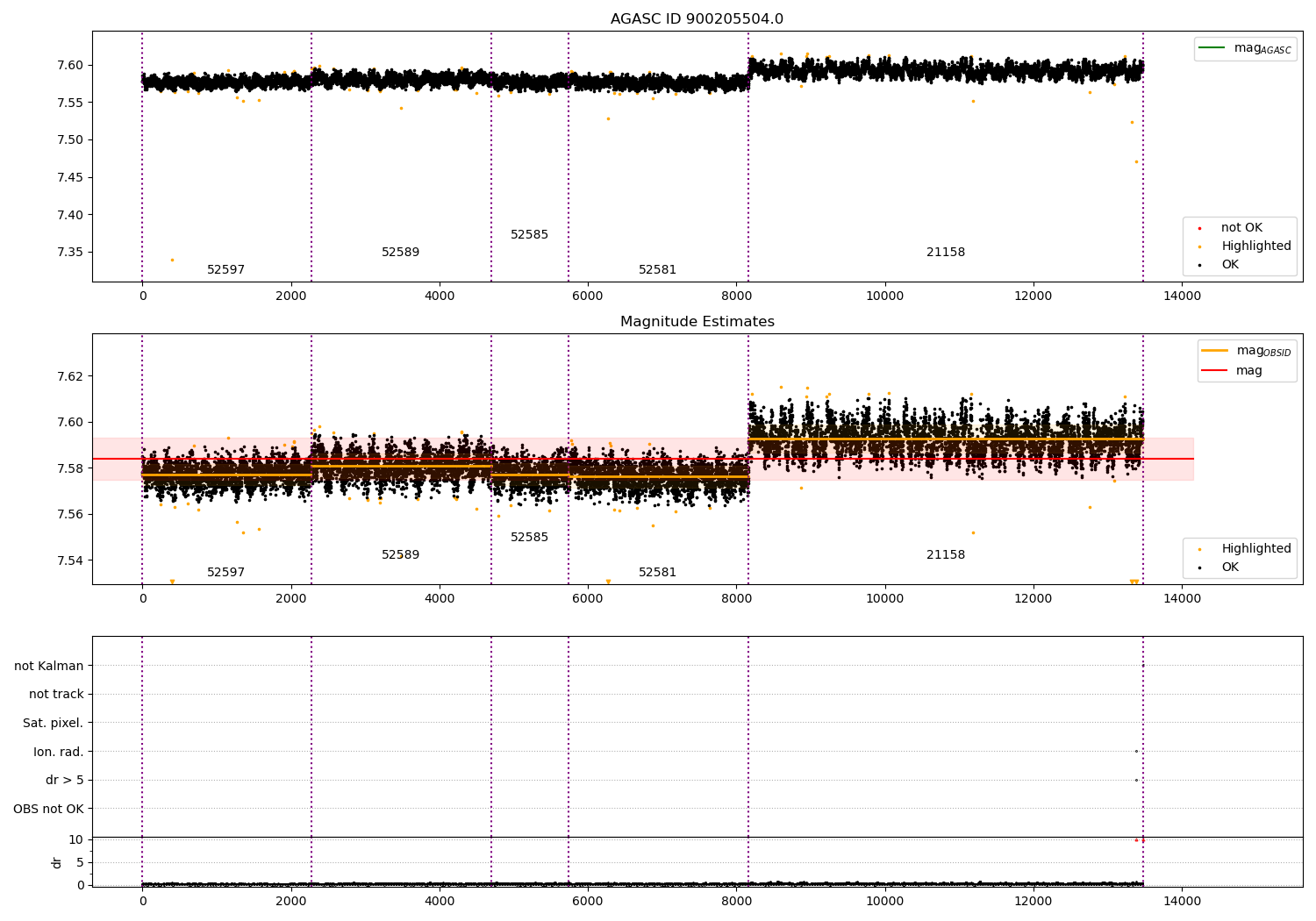Image resolution: width=1316 pixels, height=921 pixels.
Task: Click the orange line sample beside mag OBSID
Action: [x=1215, y=351]
